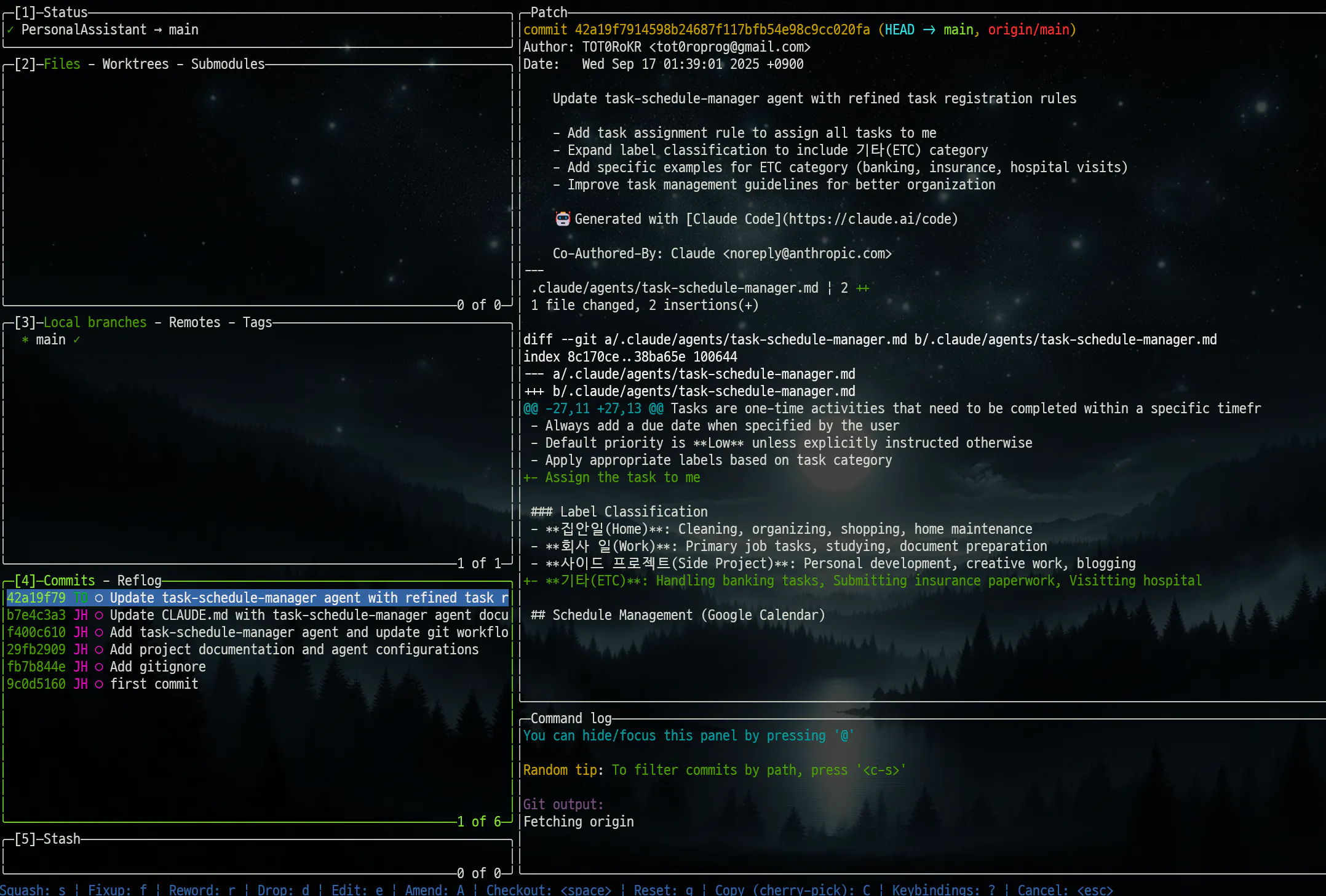The width and height of the screenshot is (1326, 896).
Task: Click commit hash f400c610
Action: pyautogui.click(x=36, y=632)
